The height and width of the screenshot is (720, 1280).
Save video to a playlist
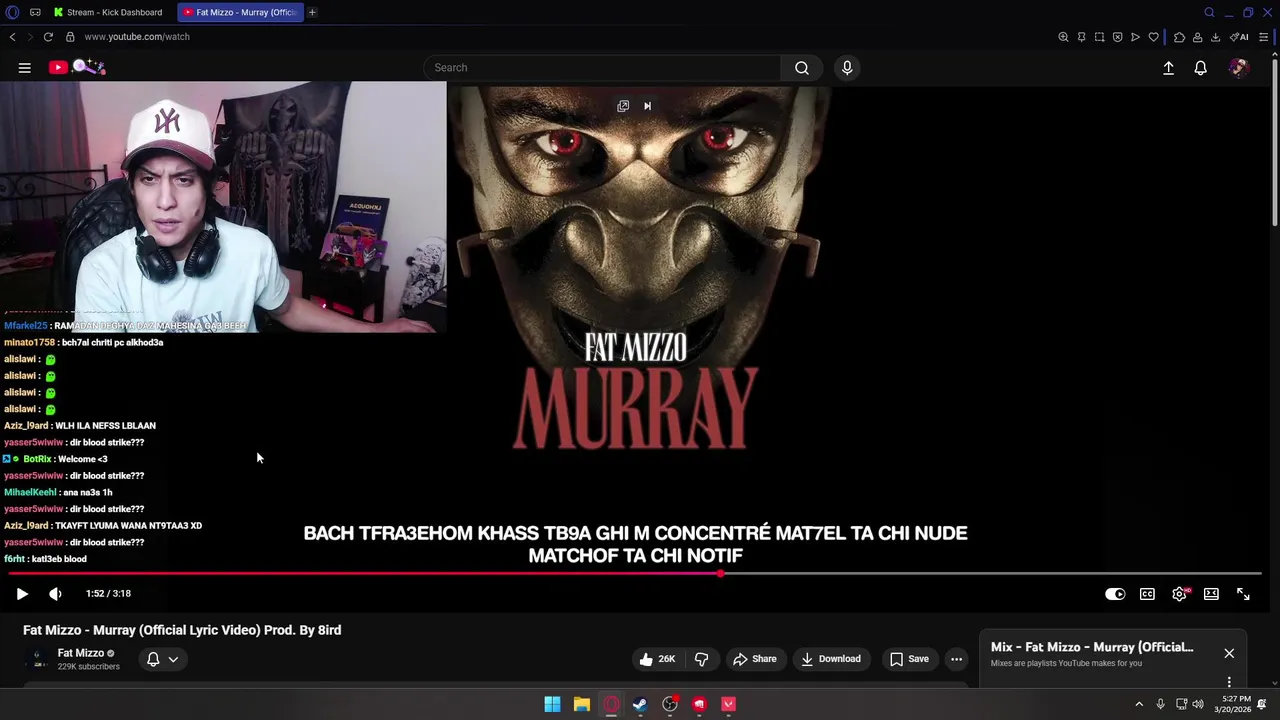pos(909,659)
